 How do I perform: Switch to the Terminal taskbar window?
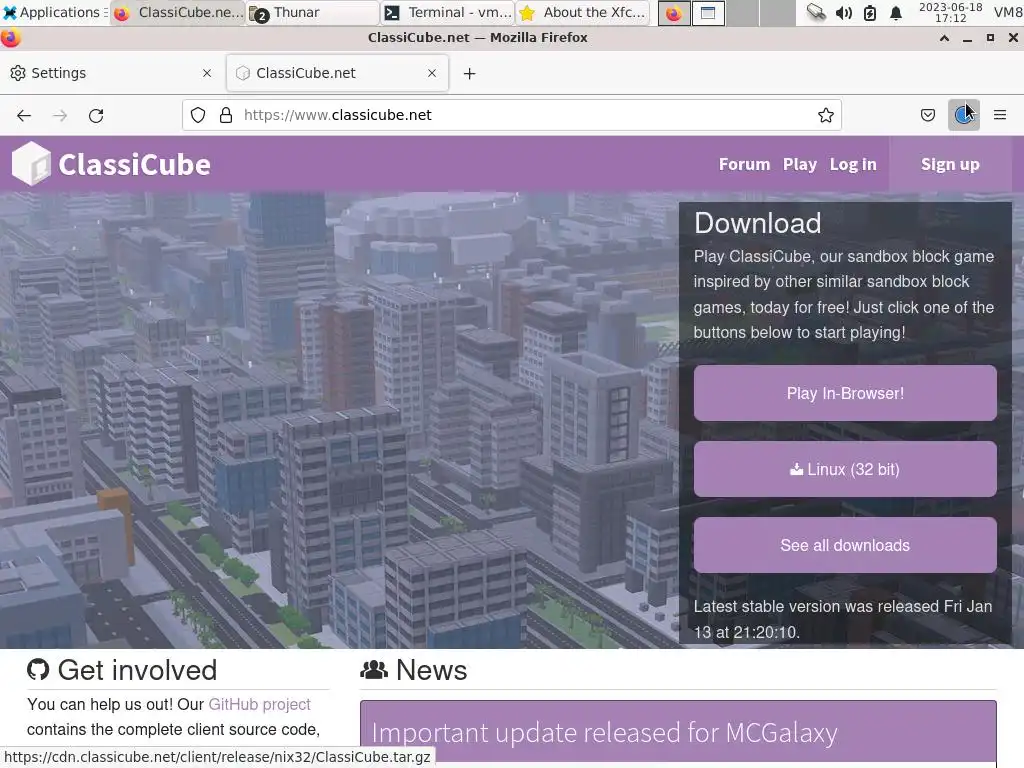tap(449, 12)
